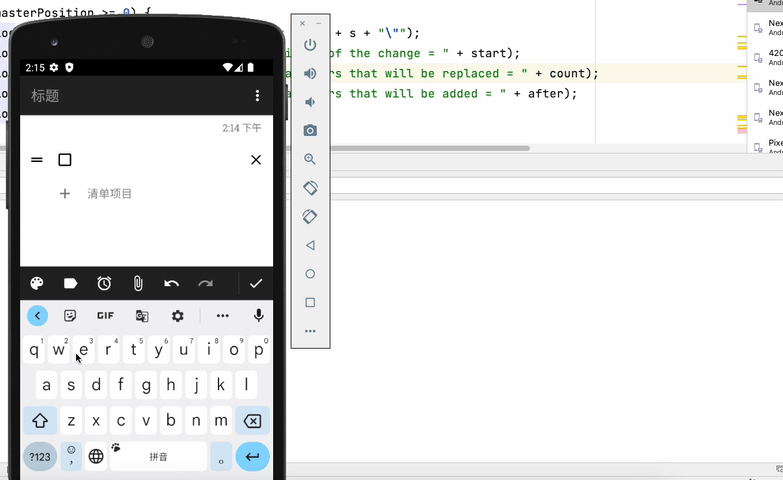Open the three-dot overflow menu in note header
Viewport: 783px width, 480px height.
(x=257, y=96)
